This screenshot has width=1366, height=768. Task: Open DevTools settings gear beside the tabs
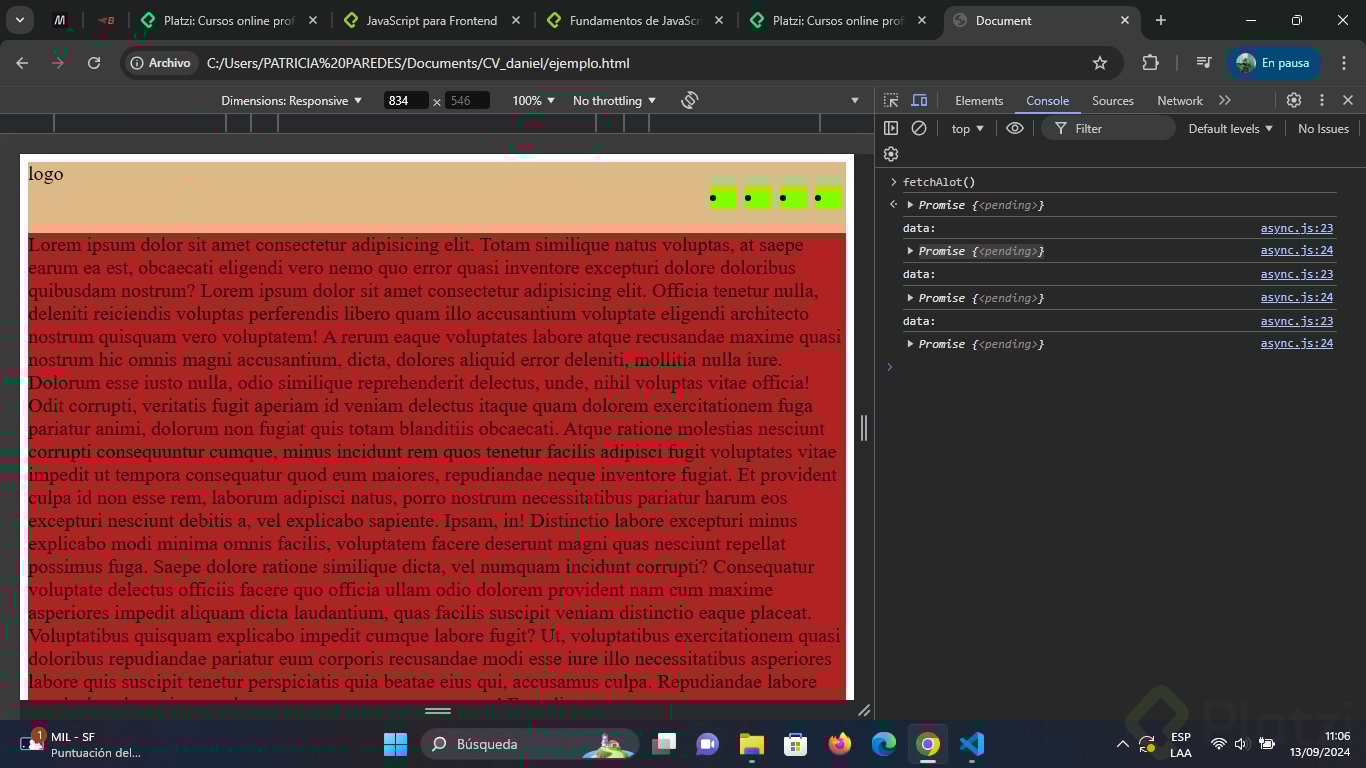[1294, 100]
